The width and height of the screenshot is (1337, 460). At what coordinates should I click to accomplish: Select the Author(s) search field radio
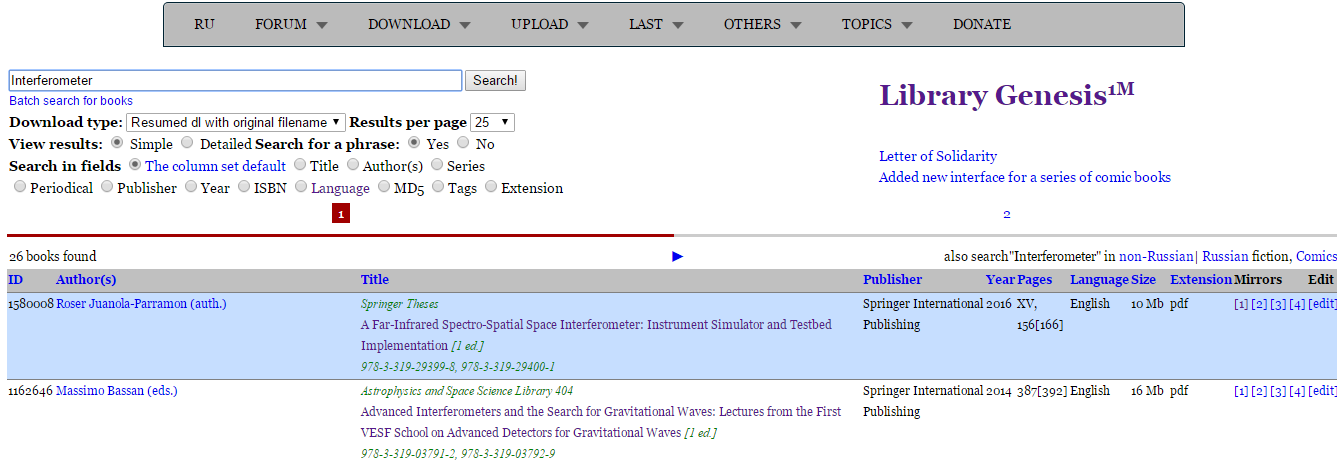[x=353, y=166]
